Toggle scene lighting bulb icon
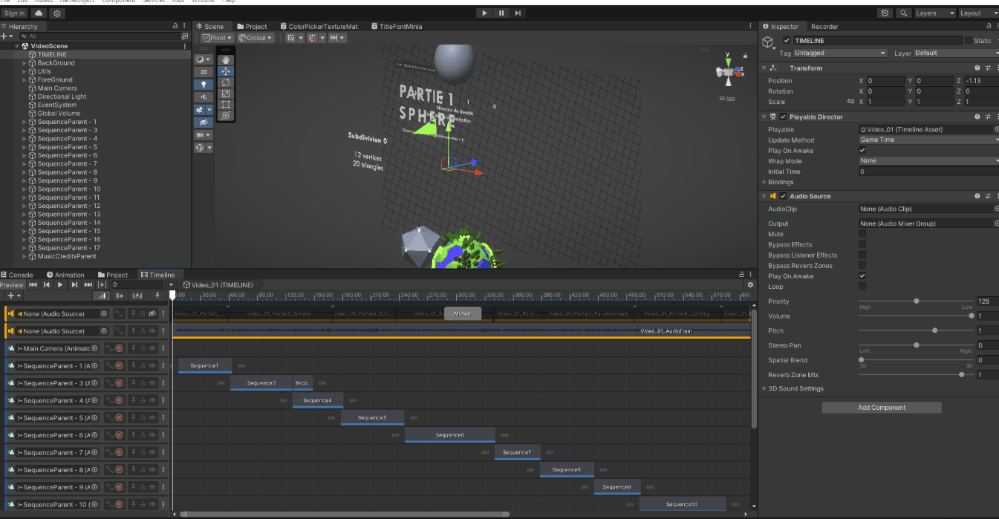This screenshot has height=519, width=999. (203, 85)
